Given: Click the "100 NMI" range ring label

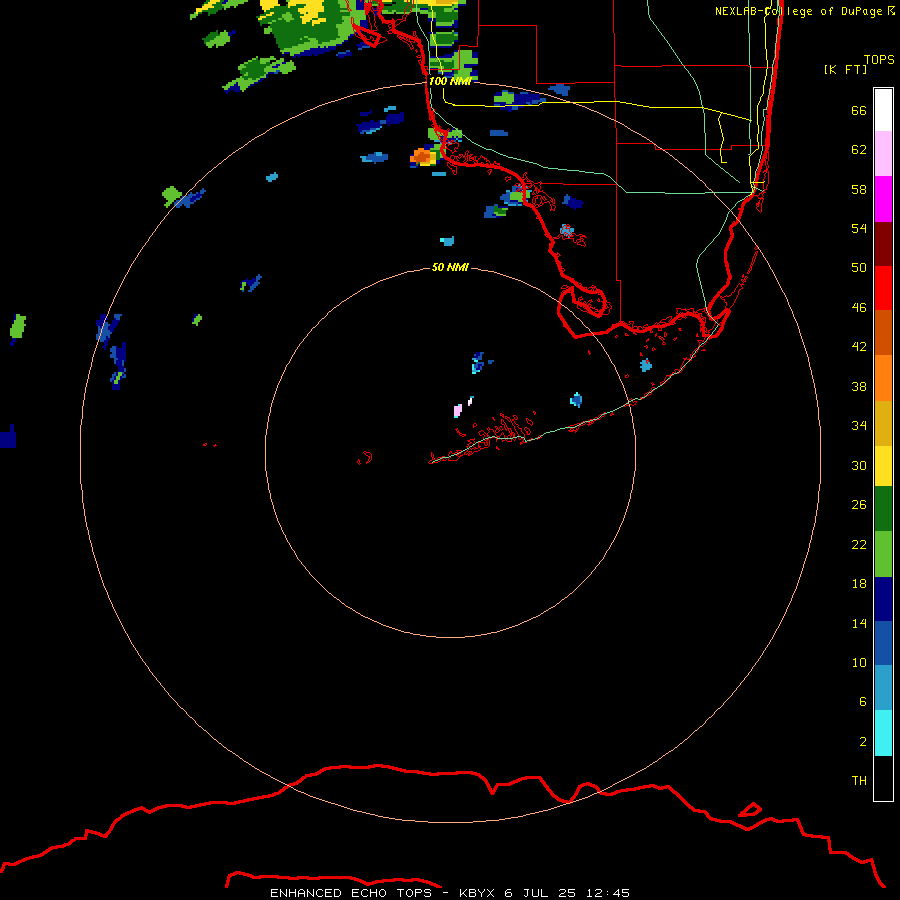Looking at the screenshot, I should (x=450, y=82).
